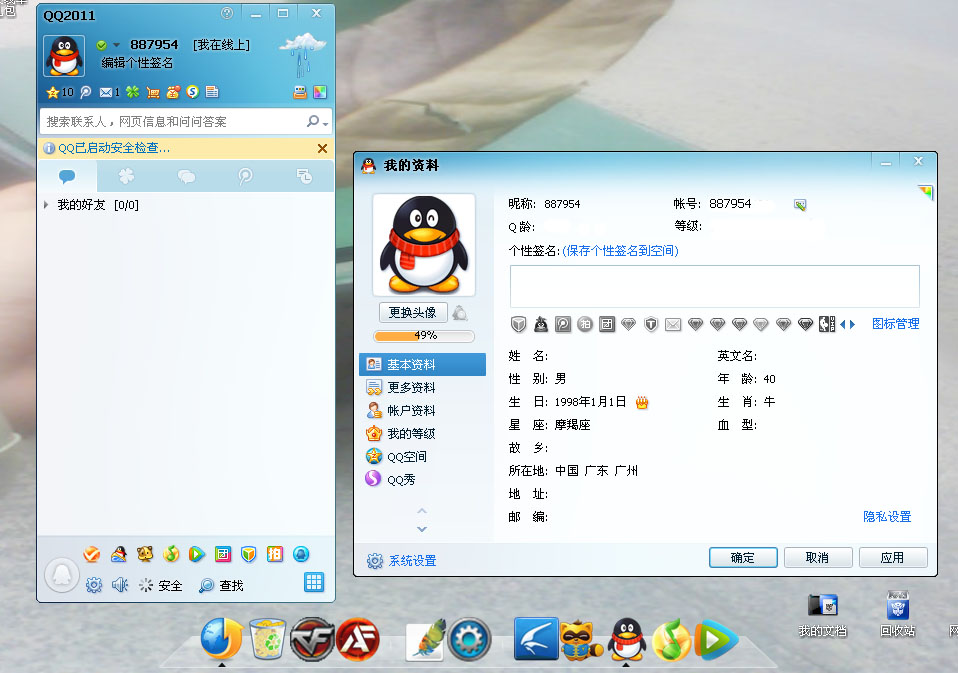Open the blue round penguin icon in bottom bar
The height and width of the screenshot is (673, 958).
click(x=301, y=554)
